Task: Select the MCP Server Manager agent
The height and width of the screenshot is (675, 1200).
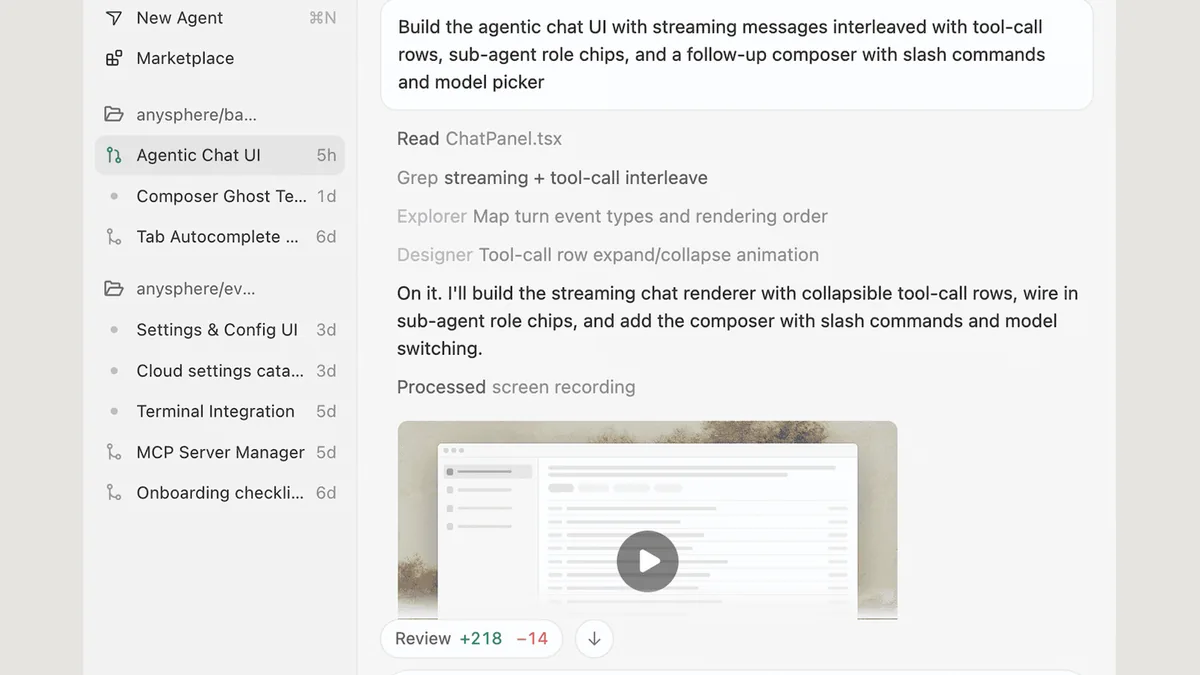Action: coord(220,452)
